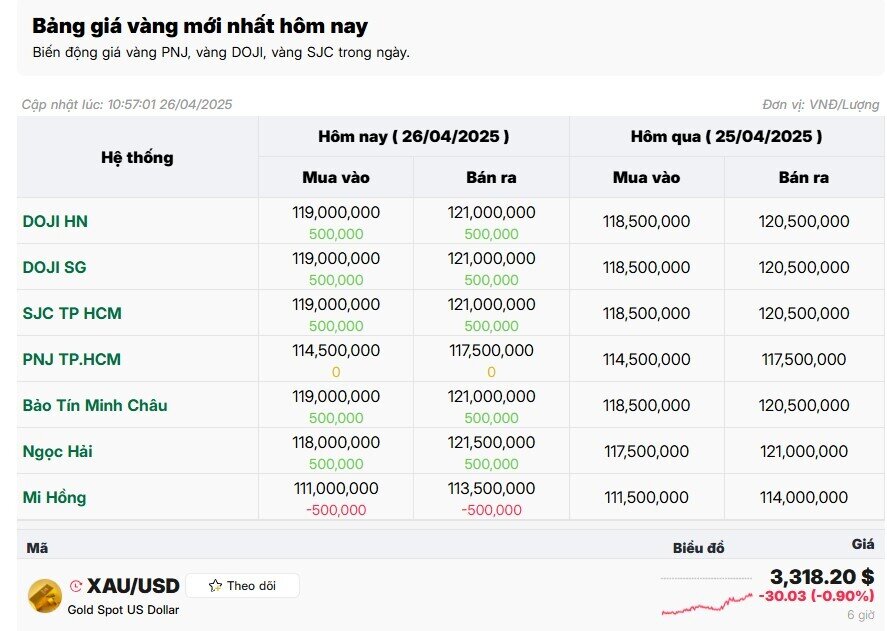
Task: Open the Ngọc Hải system link
Action: pyautogui.click(x=57, y=452)
